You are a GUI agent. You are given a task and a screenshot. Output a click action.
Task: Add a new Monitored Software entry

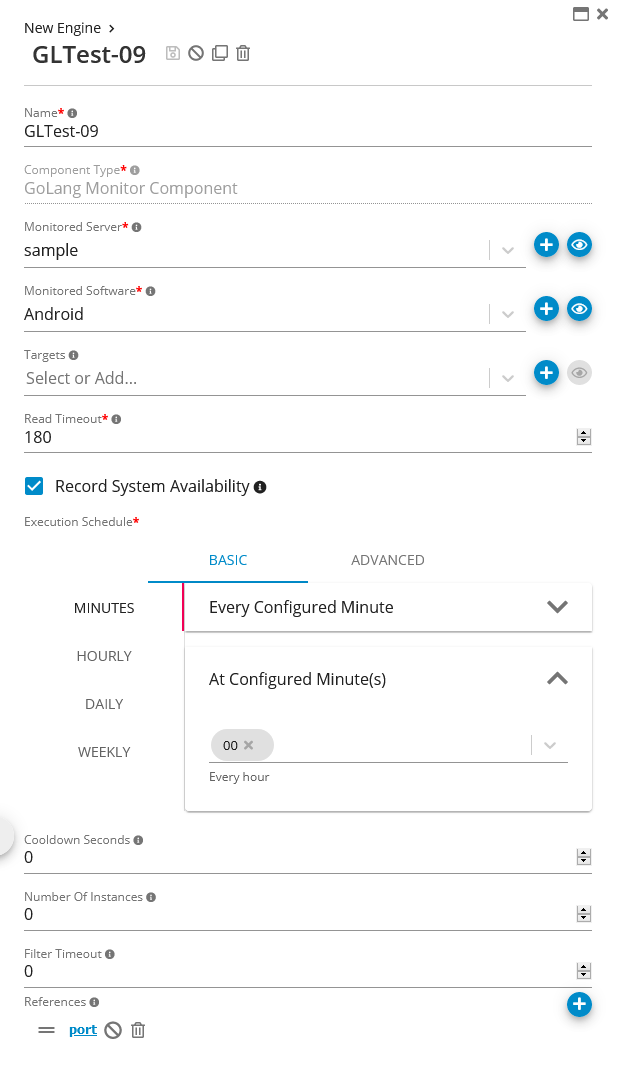546,309
